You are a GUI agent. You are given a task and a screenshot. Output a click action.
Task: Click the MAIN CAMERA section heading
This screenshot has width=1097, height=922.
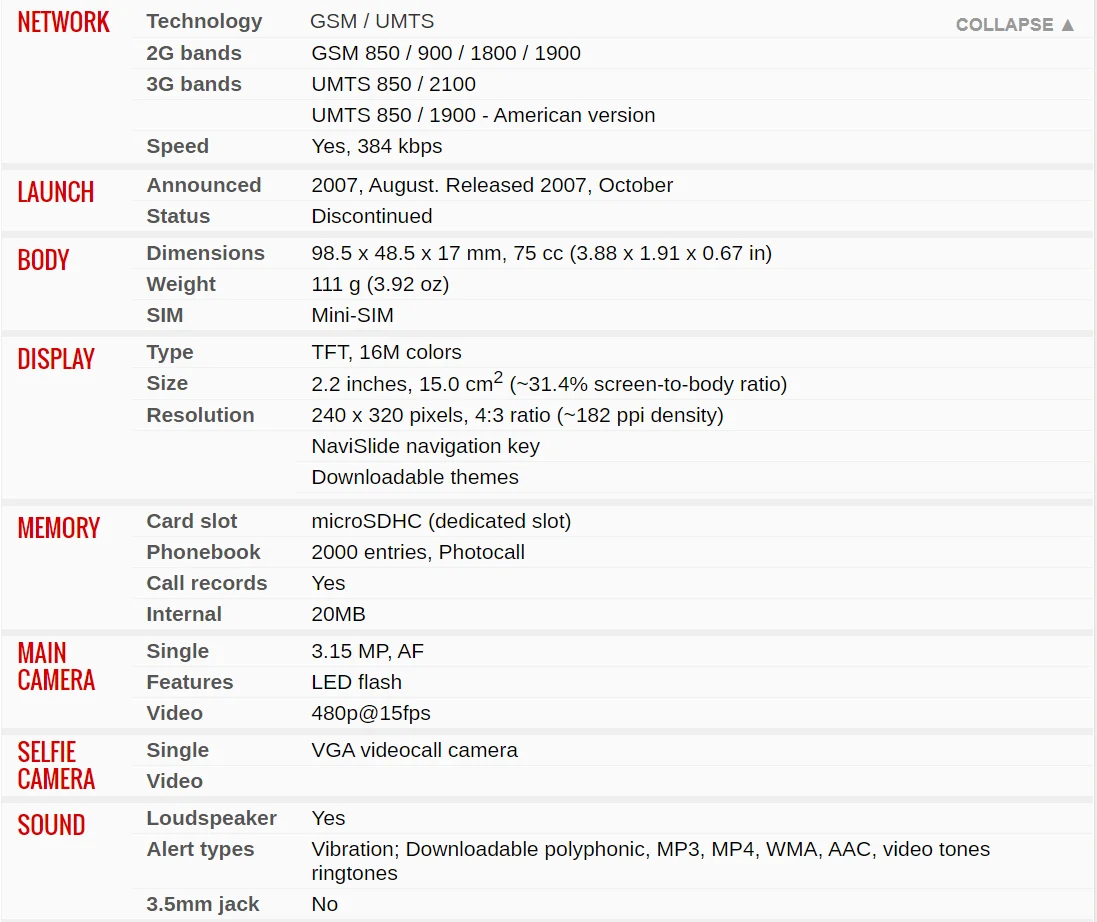(x=56, y=666)
